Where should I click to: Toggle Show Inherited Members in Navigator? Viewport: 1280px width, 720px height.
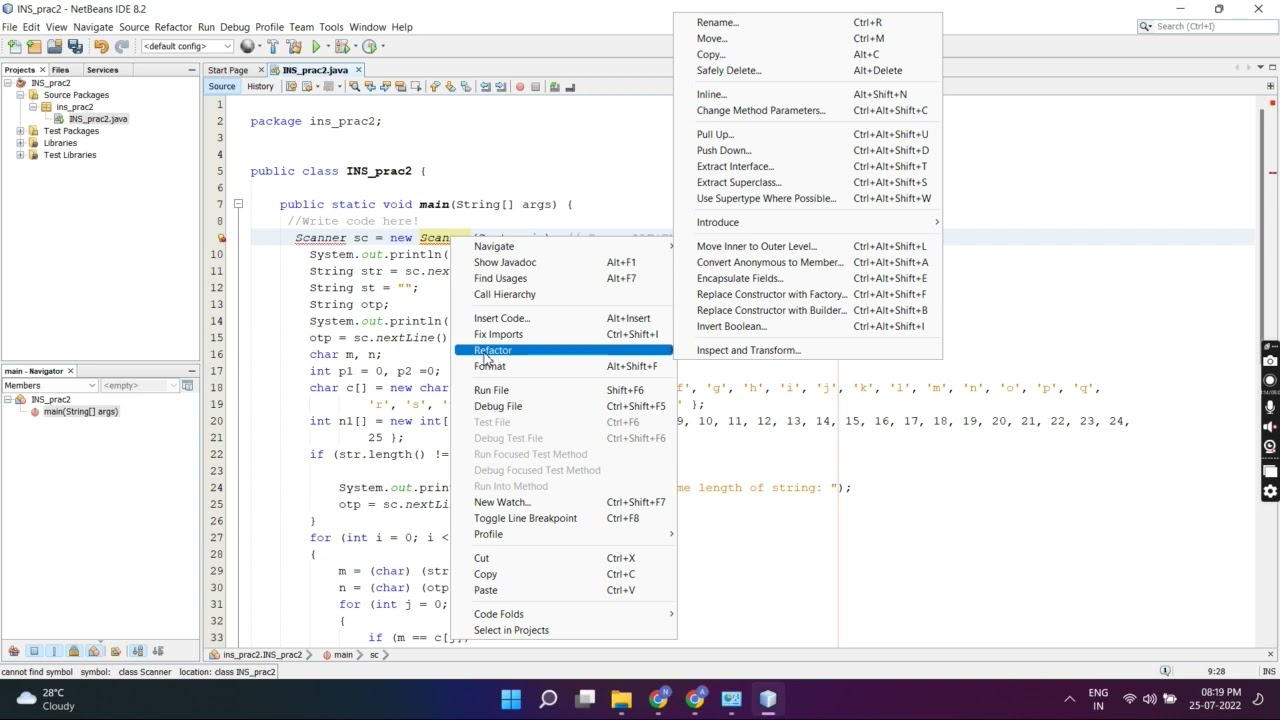(14, 651)
